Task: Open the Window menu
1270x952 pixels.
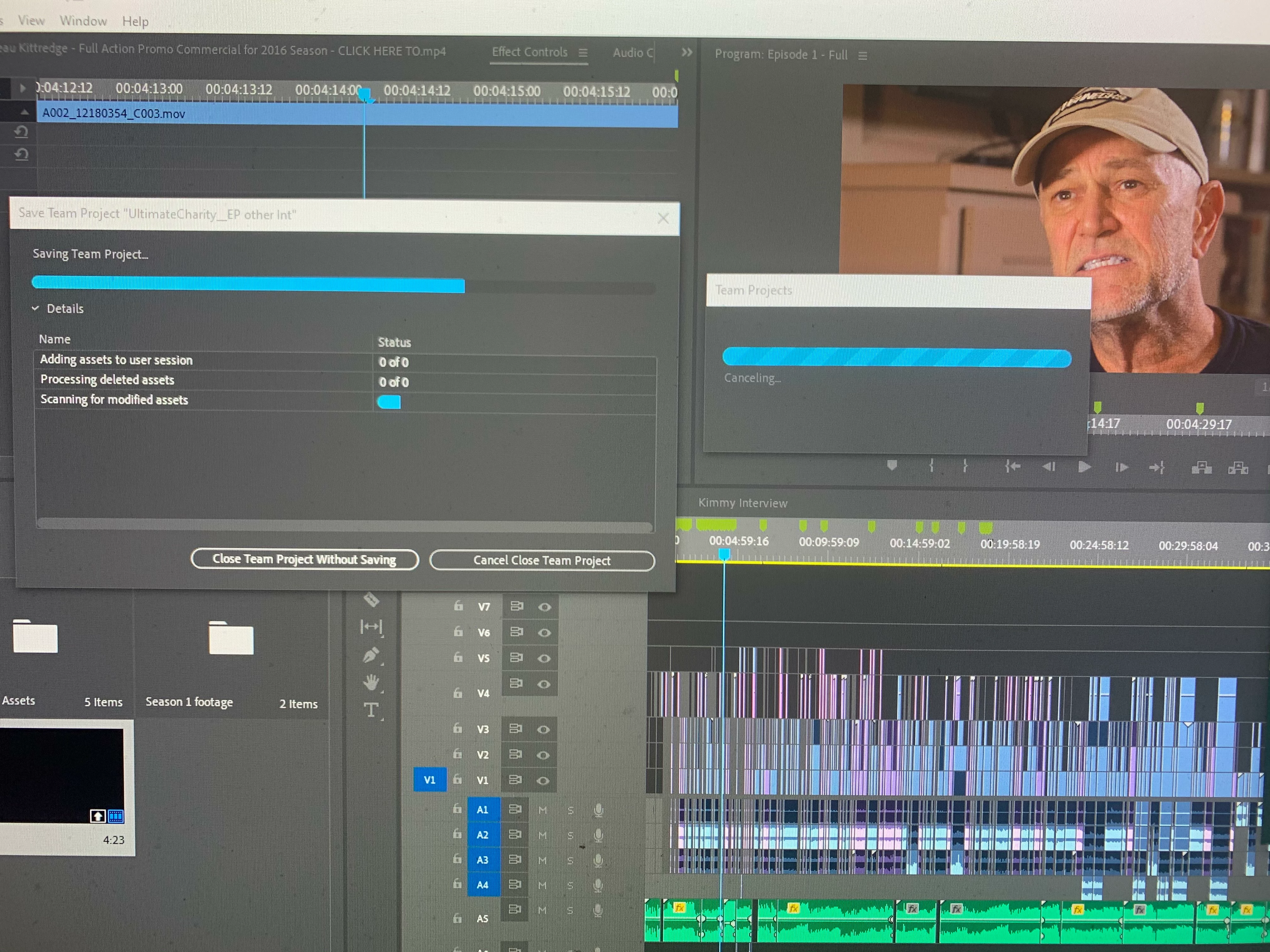Action: (83, 21)
